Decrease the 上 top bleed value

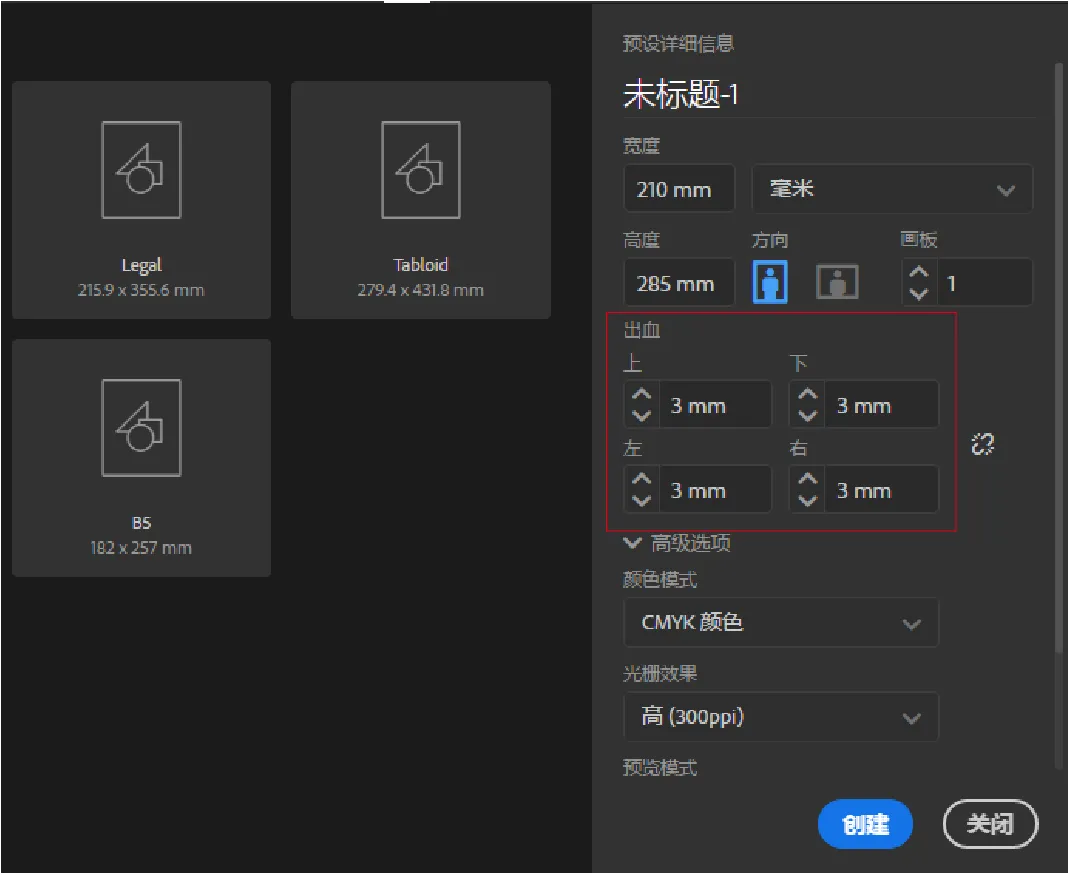coord(641,415)
